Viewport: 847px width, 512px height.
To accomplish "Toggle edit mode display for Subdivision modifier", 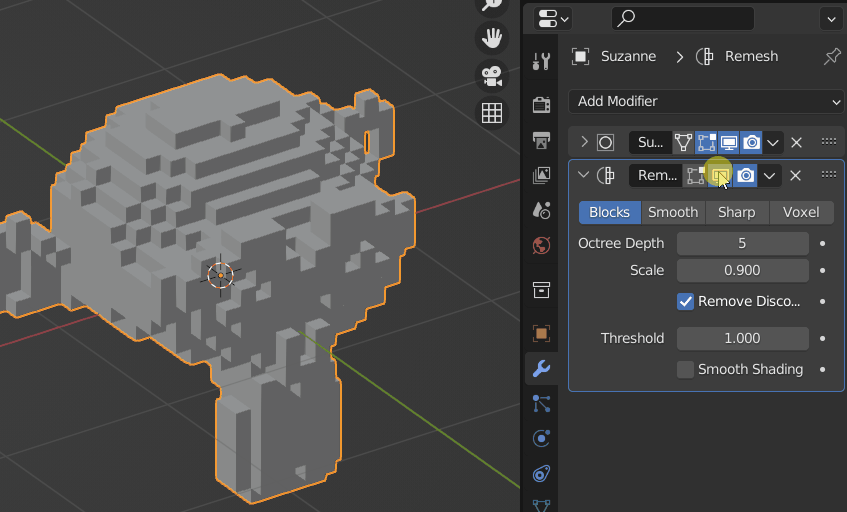I will point(706,143).
